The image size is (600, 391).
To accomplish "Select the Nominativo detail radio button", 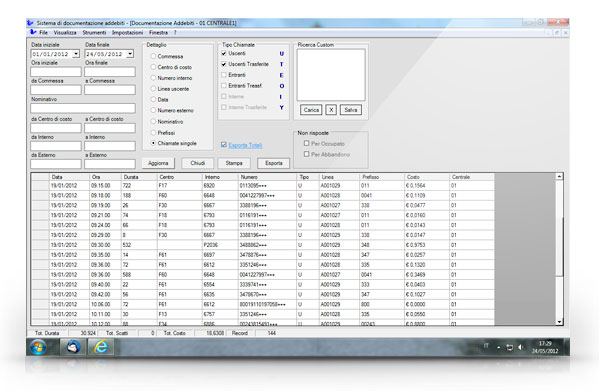I will click(153, 121).
